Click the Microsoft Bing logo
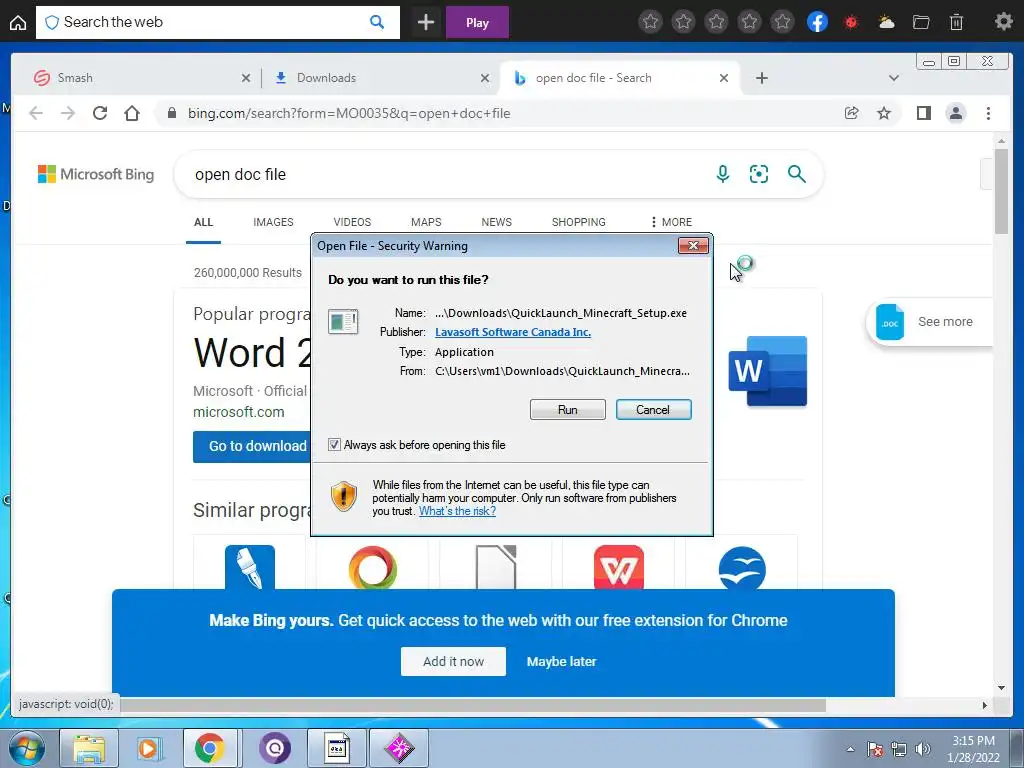This screenshot has width=1024, height=768. tap(96, 174)
